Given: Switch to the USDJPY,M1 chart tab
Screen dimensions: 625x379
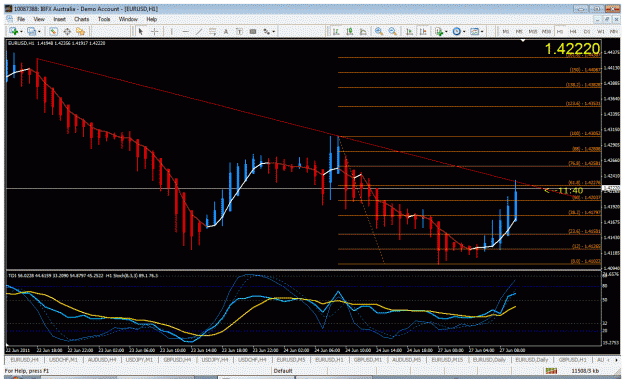Looking at the screenshot, I should 139,360.
